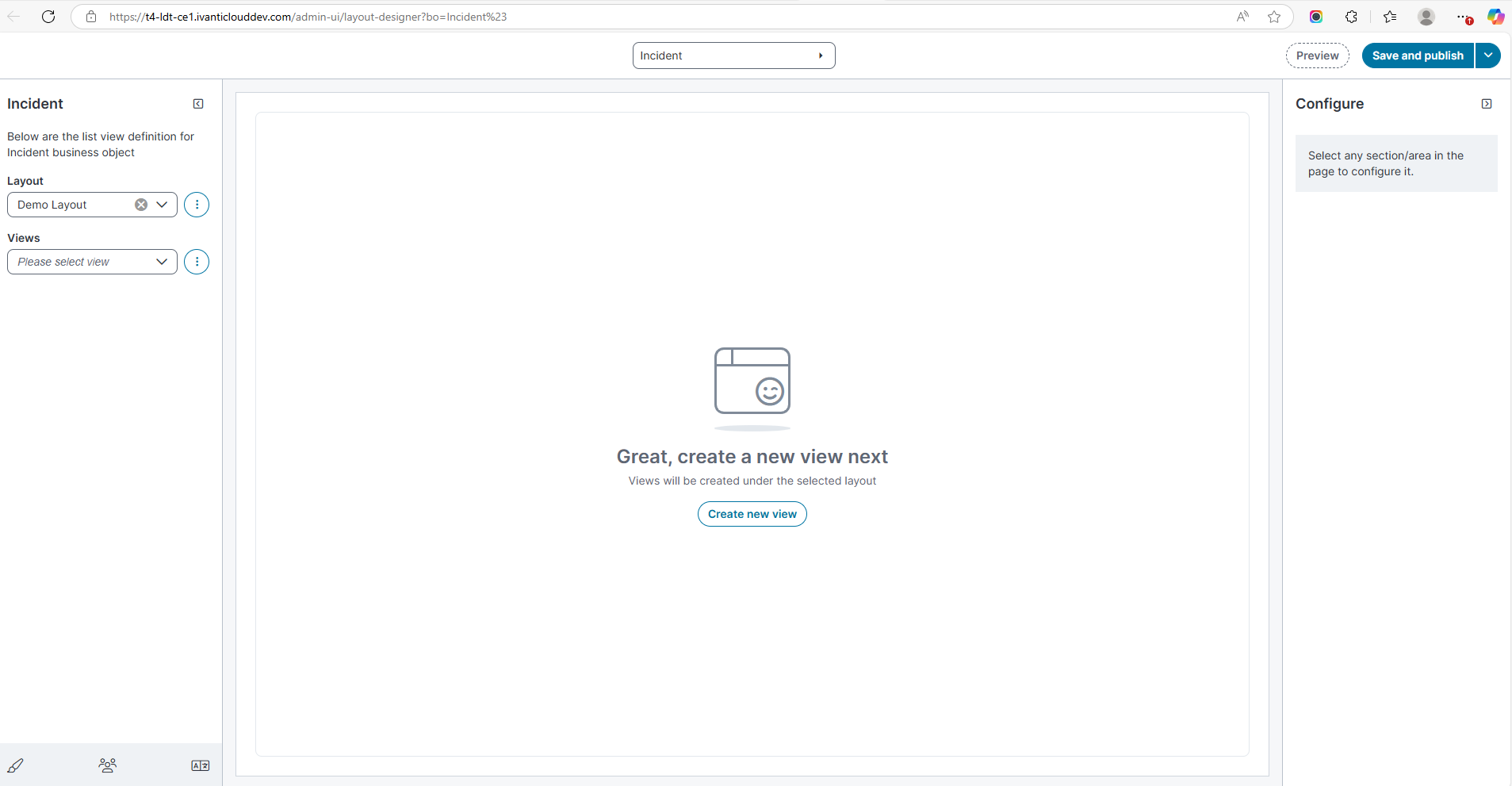Click Create new view button
1512x786 pixels.
coord(752,514)
